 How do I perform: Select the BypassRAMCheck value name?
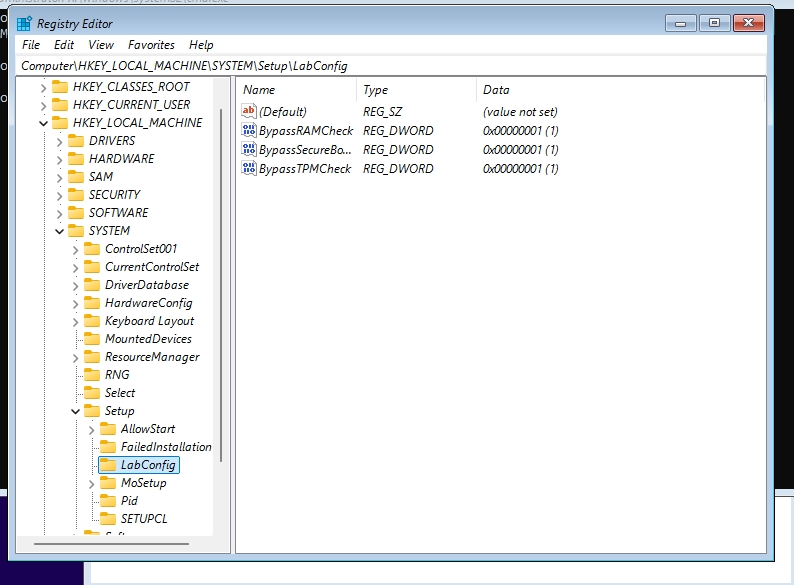[306, 131]
